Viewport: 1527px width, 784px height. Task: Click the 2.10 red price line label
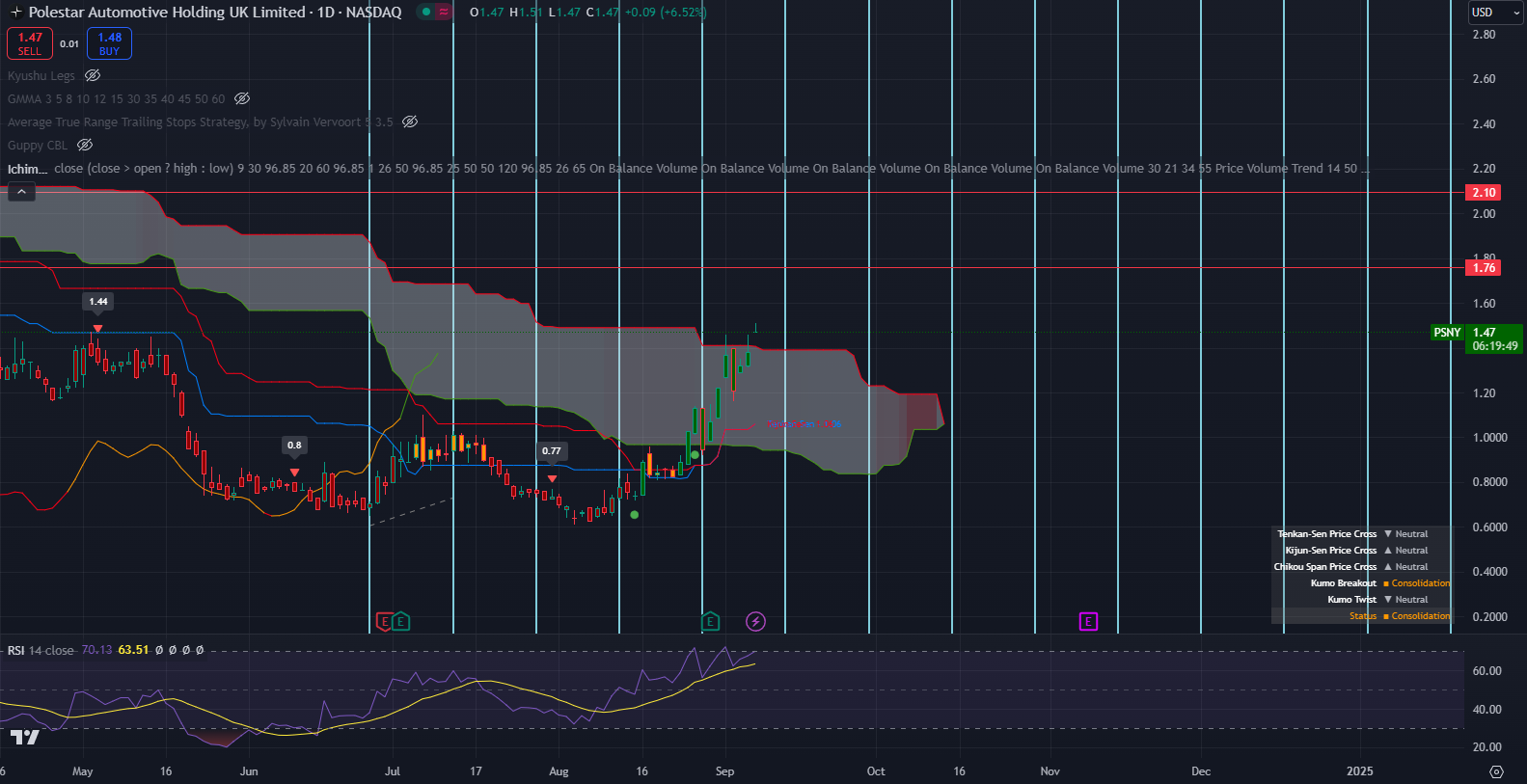click(x=1484, y=193)
